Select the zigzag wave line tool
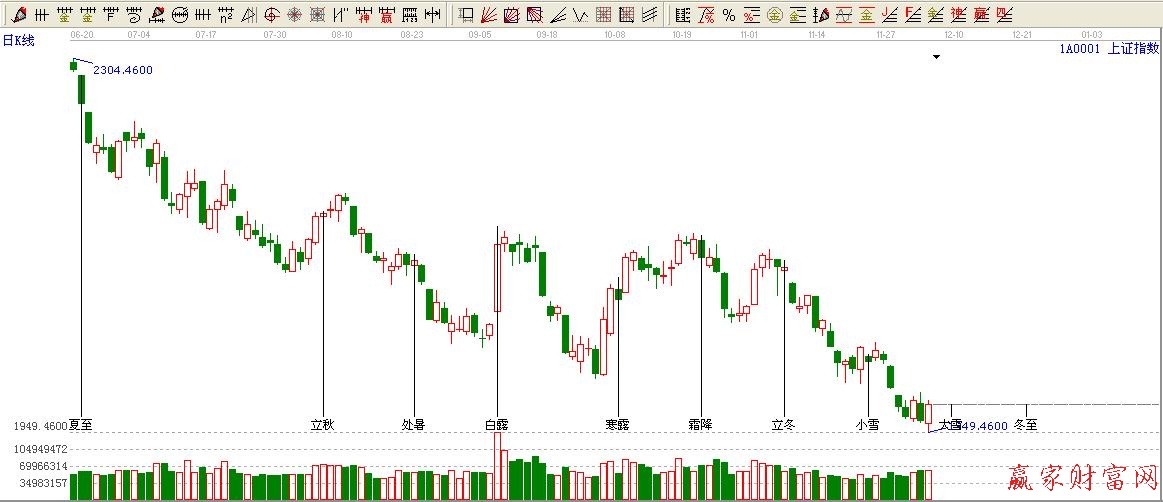1163x502 pixels. 580,15
